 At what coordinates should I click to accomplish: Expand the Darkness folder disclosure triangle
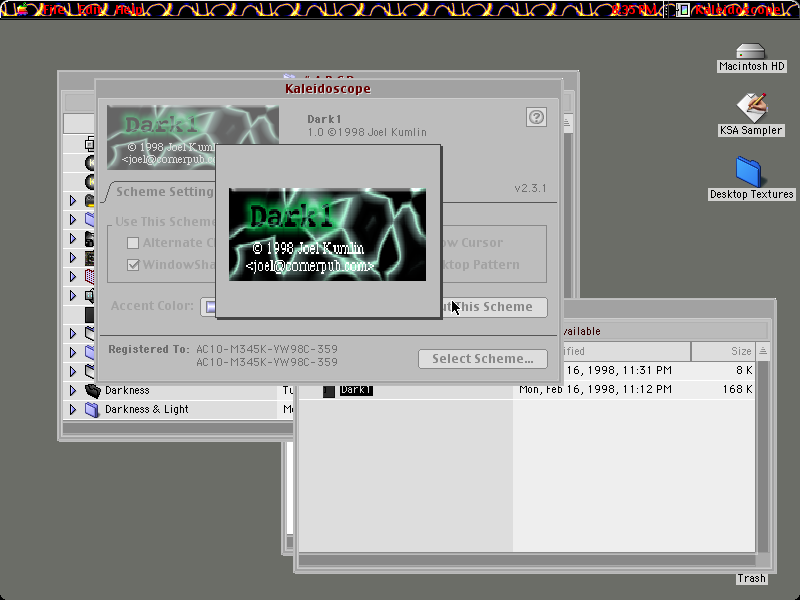72,390
